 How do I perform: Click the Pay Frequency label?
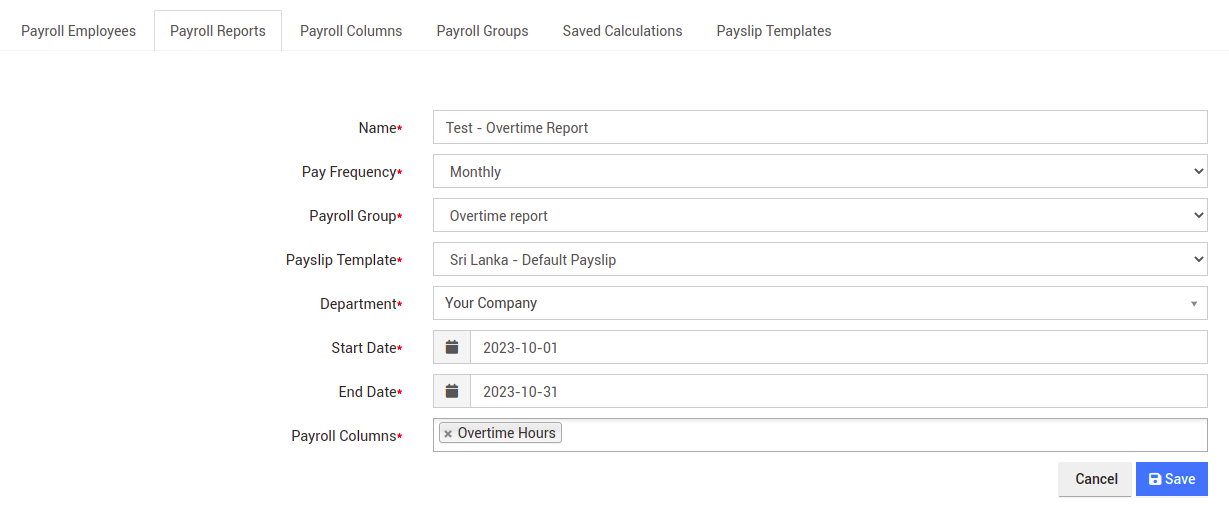point(352,172)
